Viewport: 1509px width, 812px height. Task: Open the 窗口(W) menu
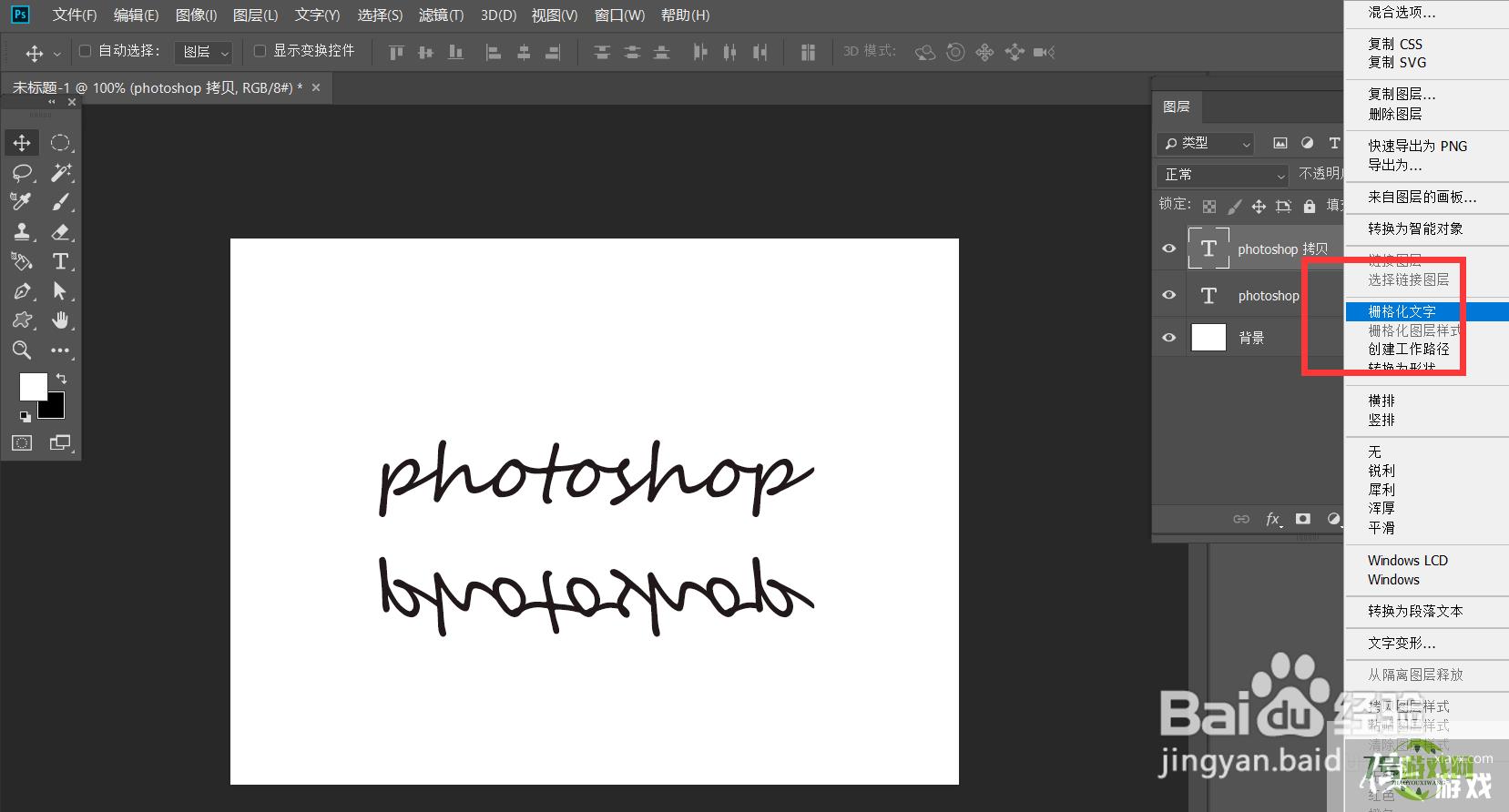pyautogui.click(x=619, y=15)
